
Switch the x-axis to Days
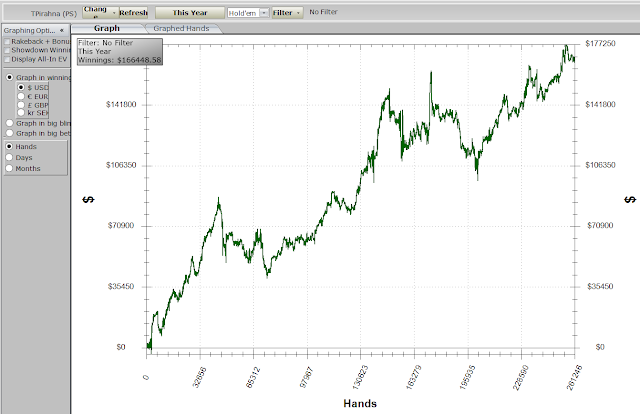coord(9,157)
